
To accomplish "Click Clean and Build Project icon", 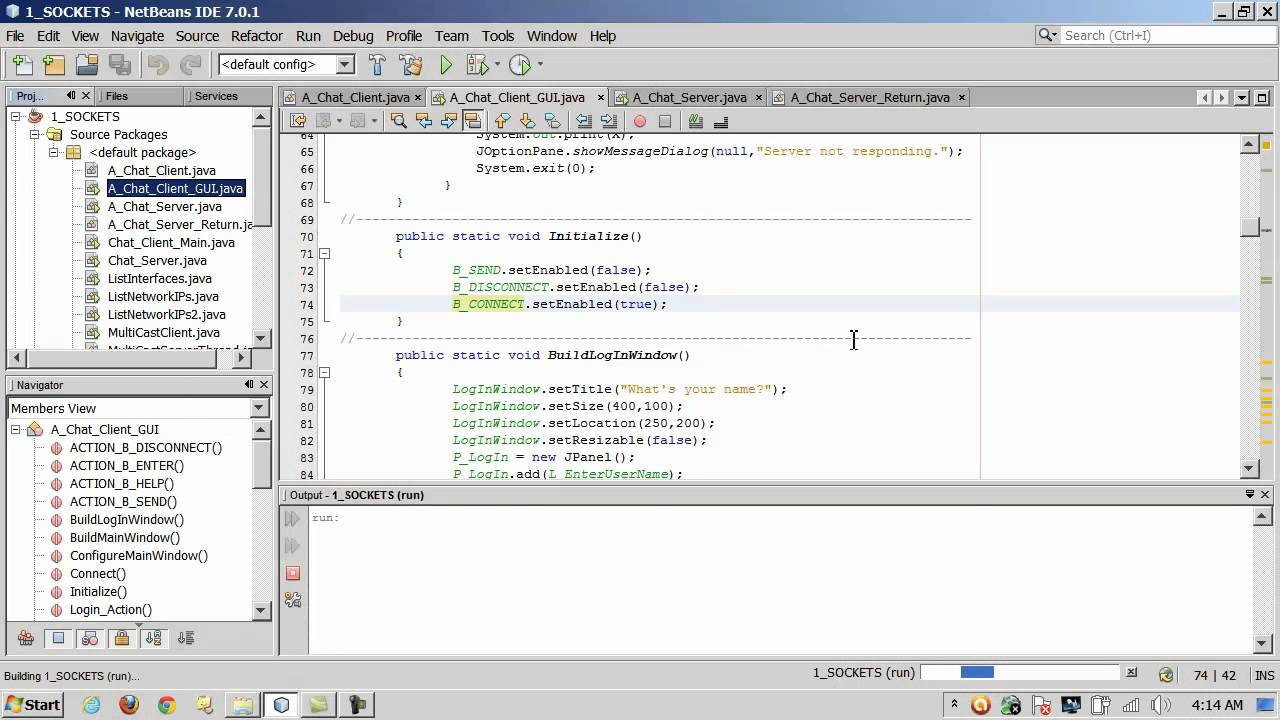I will tap(410, 65).
